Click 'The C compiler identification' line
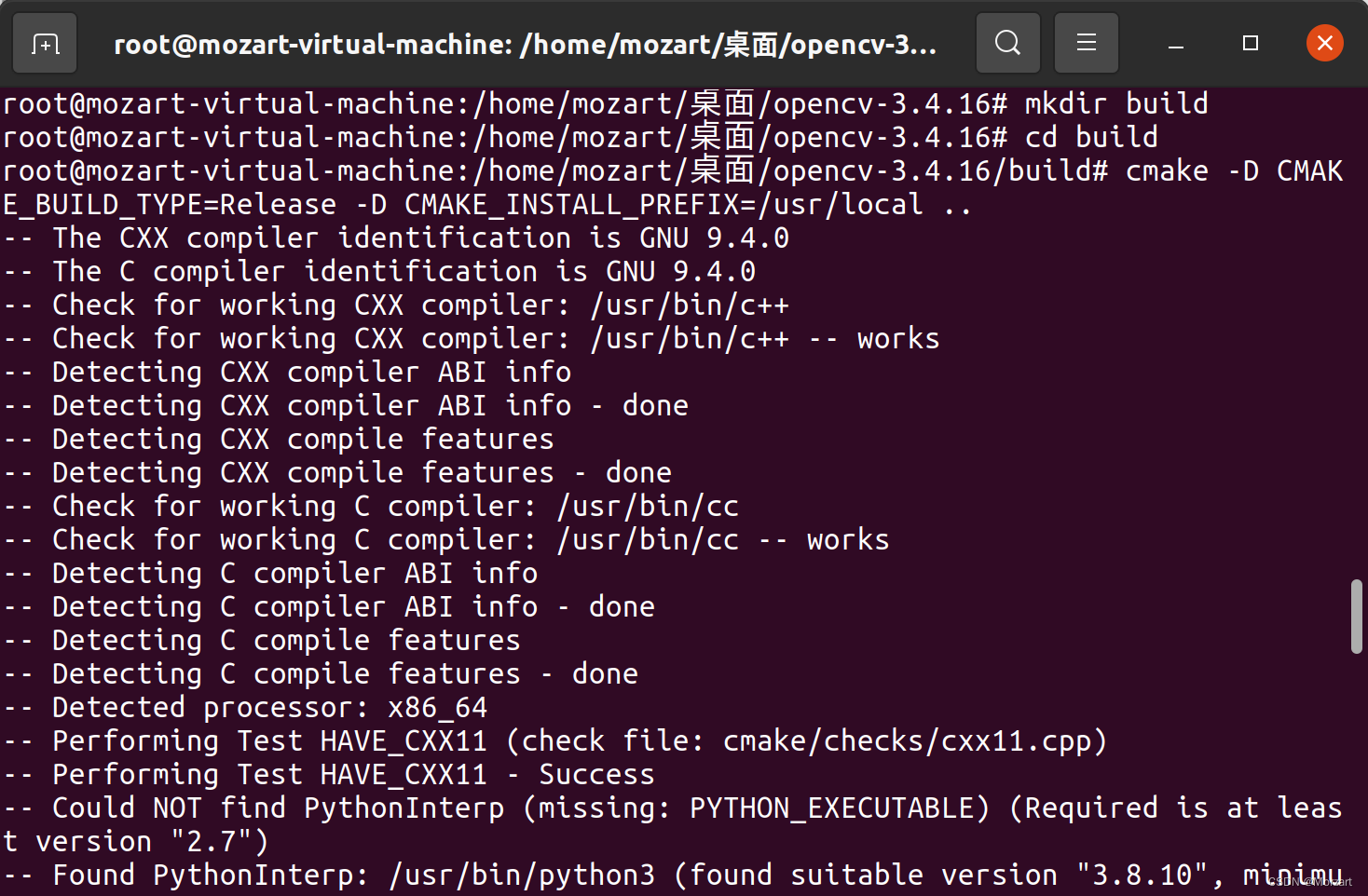 coord(379,271)
